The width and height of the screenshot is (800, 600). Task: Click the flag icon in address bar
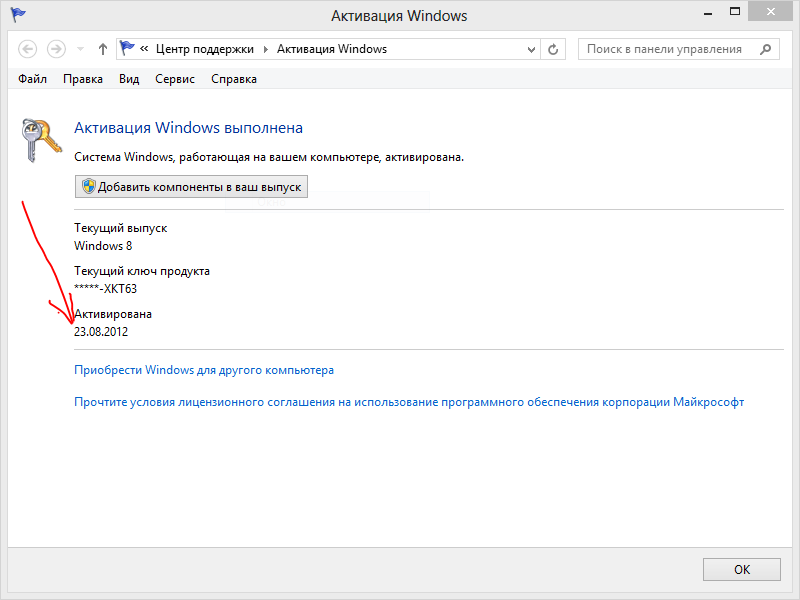tap(127, 48)
